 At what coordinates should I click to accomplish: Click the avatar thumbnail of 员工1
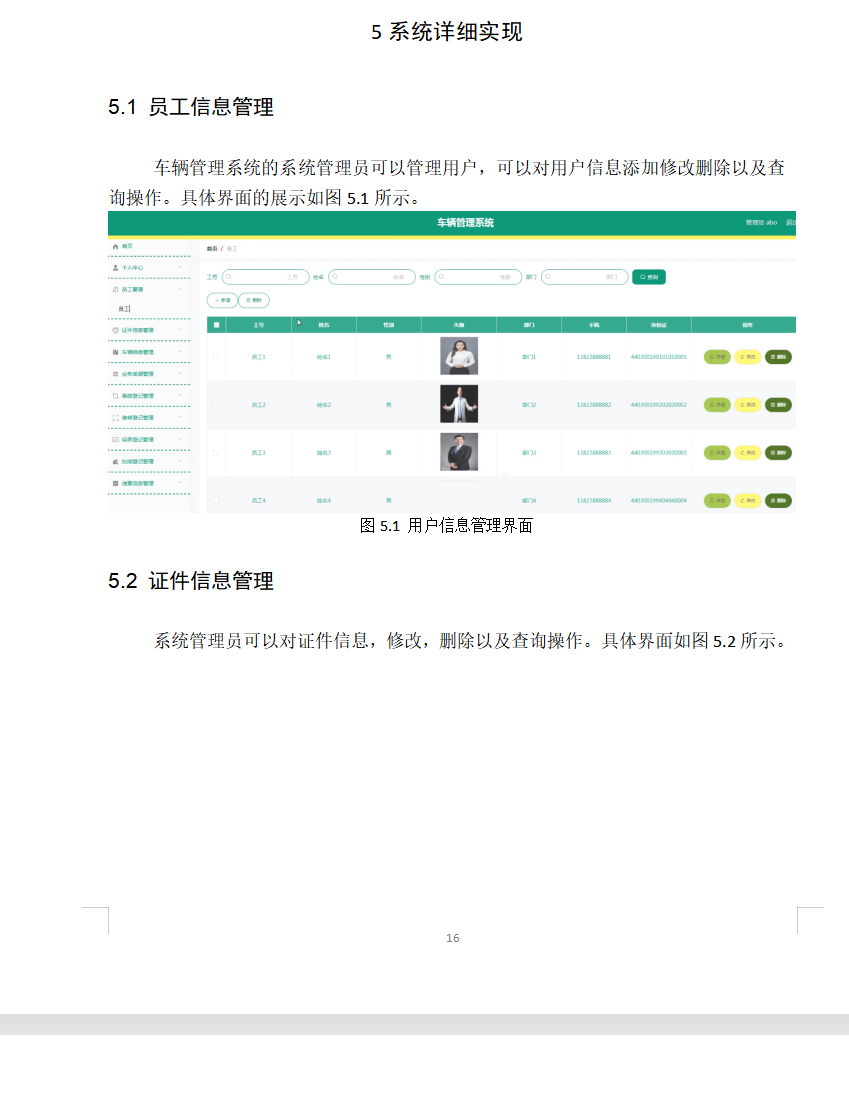click(x=459, y=356)
